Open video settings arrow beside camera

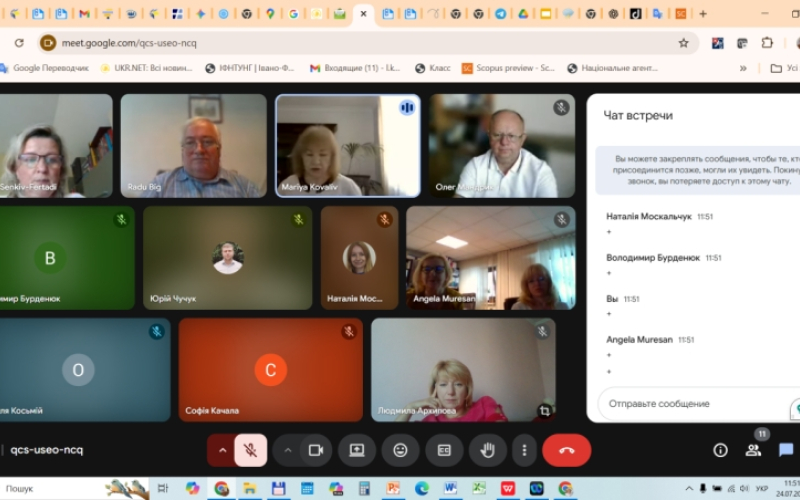click(288, 450)
